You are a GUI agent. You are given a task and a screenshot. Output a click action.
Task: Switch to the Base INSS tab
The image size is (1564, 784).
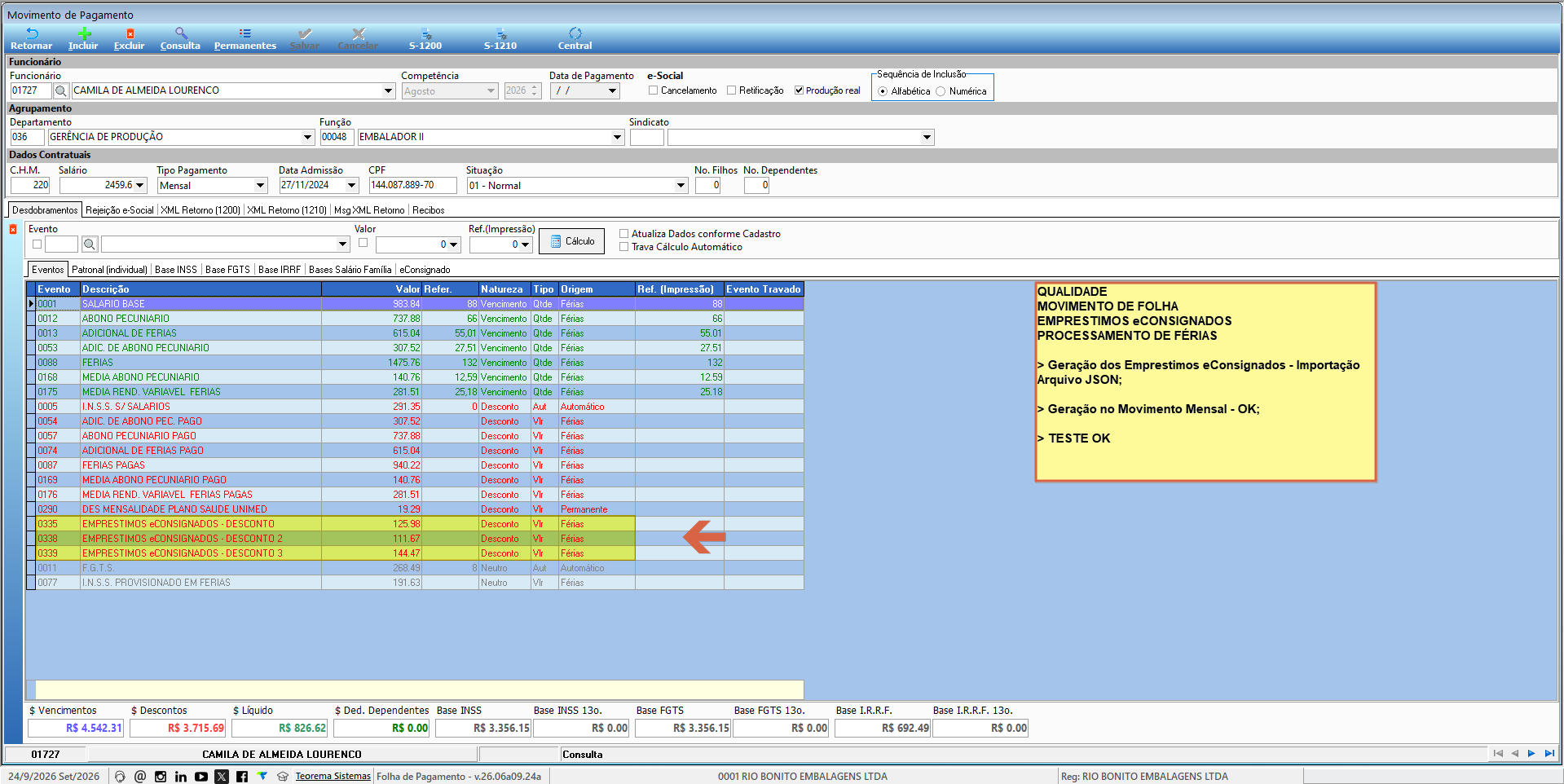coord(176,270)
